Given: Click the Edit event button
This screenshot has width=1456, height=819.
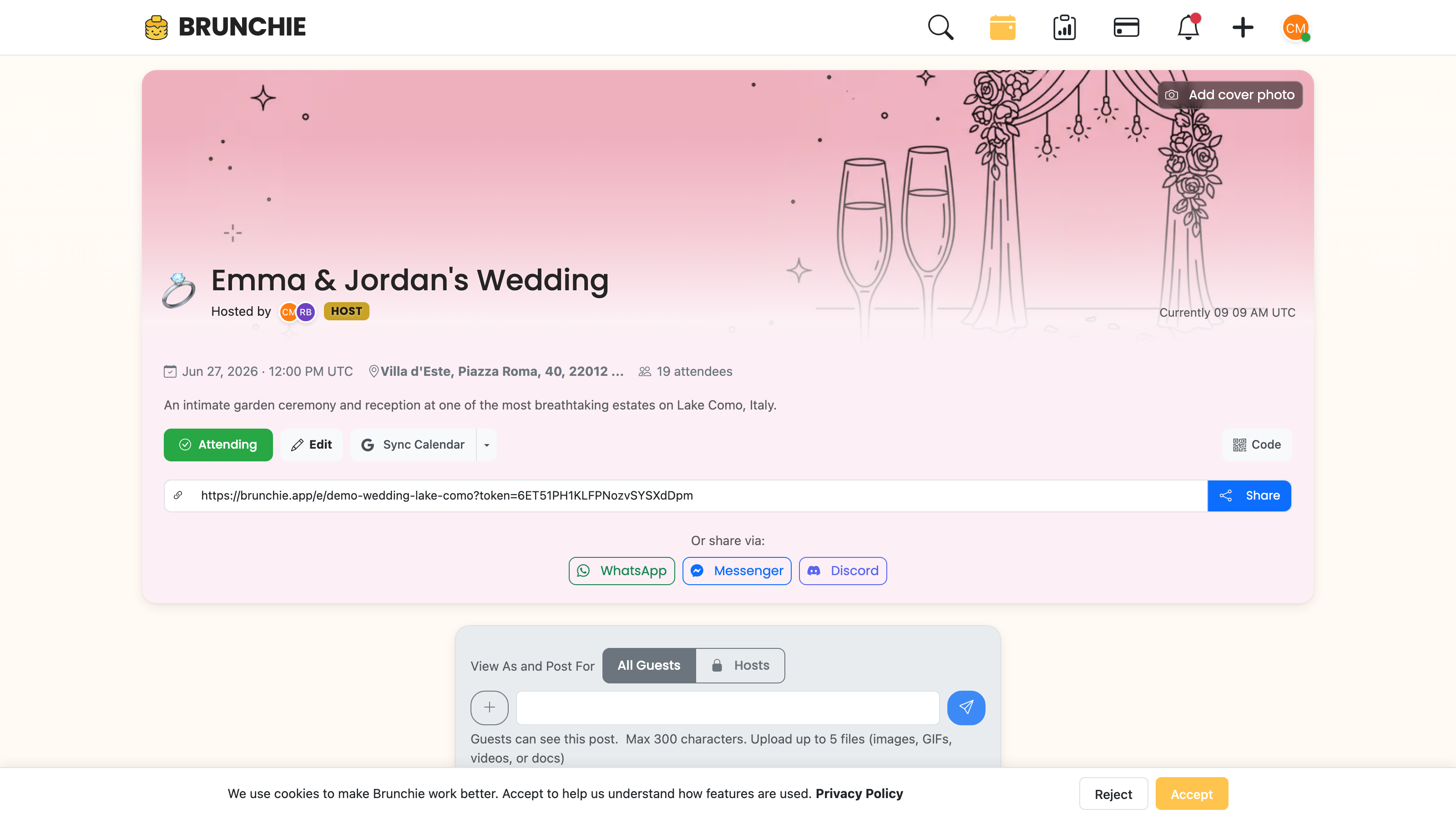Looking at the screenshot, I should pyautogui.click(x=311, y=445).
